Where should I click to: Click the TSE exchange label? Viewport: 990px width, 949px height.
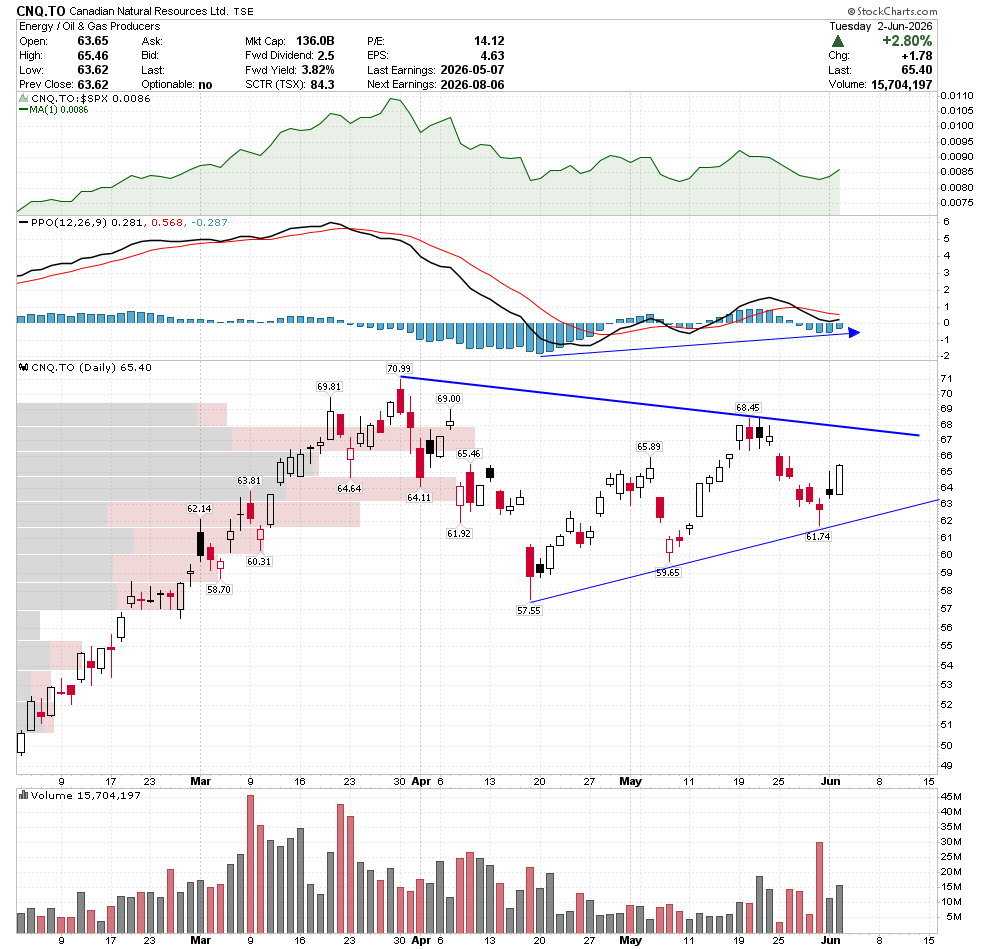[x=244, y=12]
